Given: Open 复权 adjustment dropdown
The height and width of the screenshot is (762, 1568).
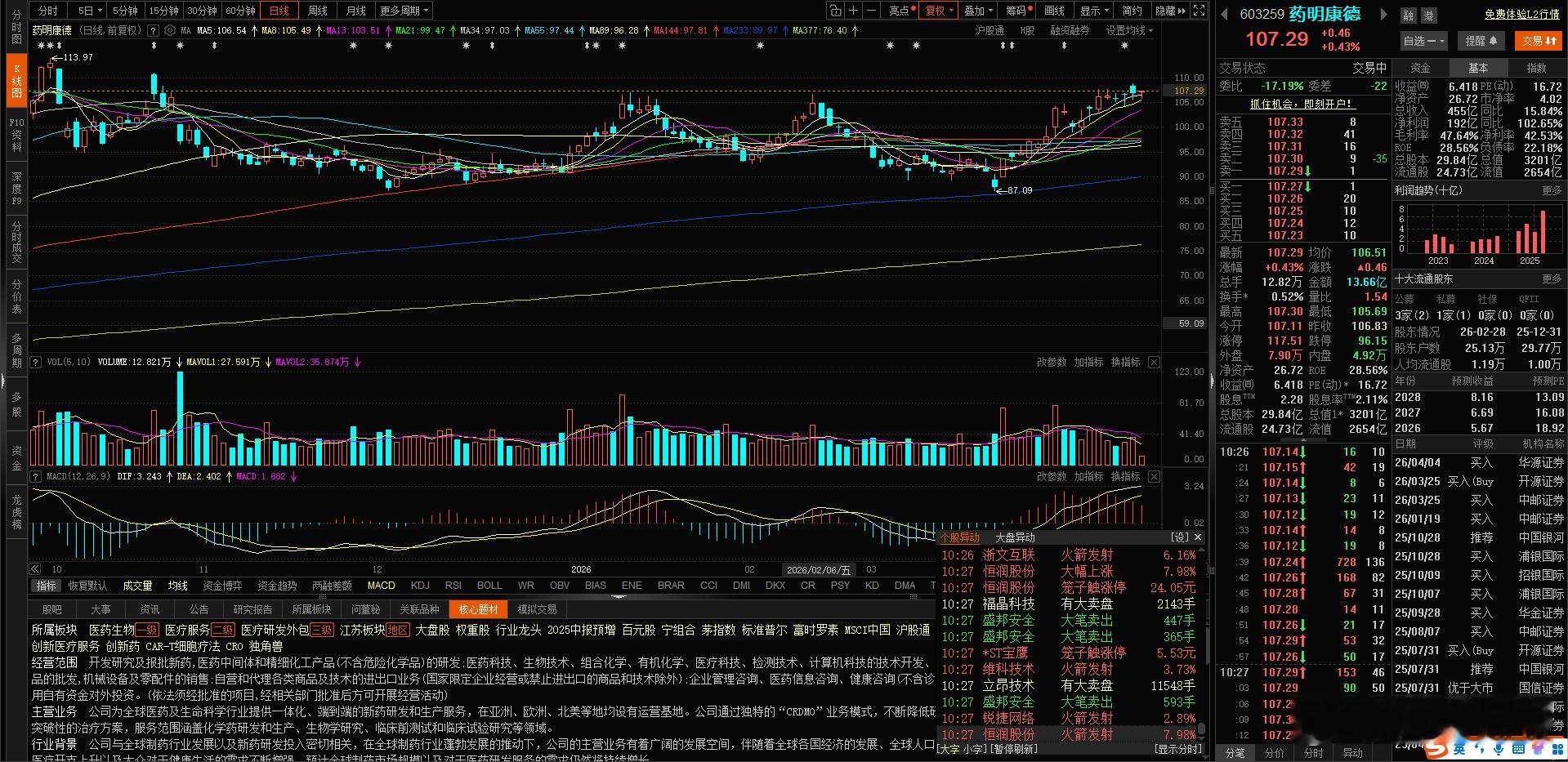Looking at the screenshot, I should point(938,11).
